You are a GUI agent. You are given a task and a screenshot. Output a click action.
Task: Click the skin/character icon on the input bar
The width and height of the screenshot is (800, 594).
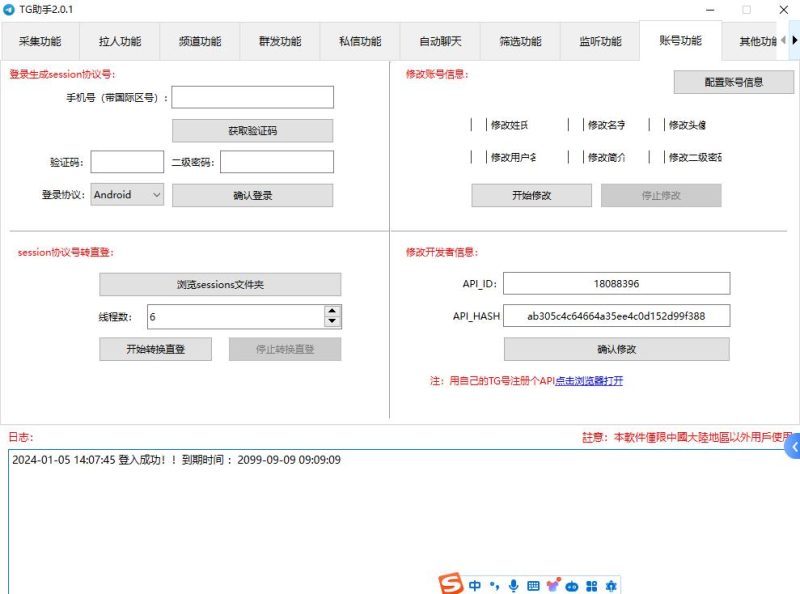(x=552, y=585)
